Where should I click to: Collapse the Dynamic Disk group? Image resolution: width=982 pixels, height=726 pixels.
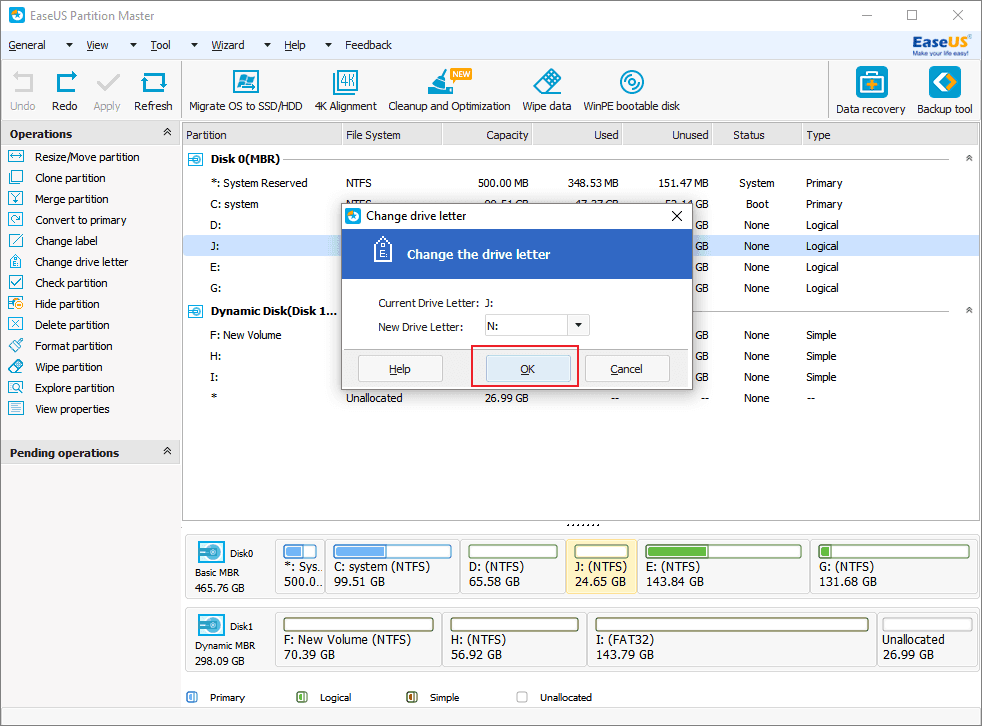(x=969, y=311)
